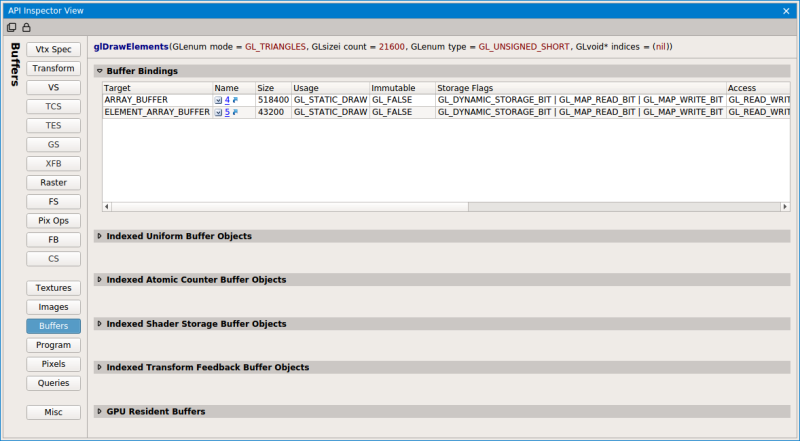This screenshot has height=441, width=800.
Task: Open dropdown icon beside buffer name 4
Action: [218, 100]
